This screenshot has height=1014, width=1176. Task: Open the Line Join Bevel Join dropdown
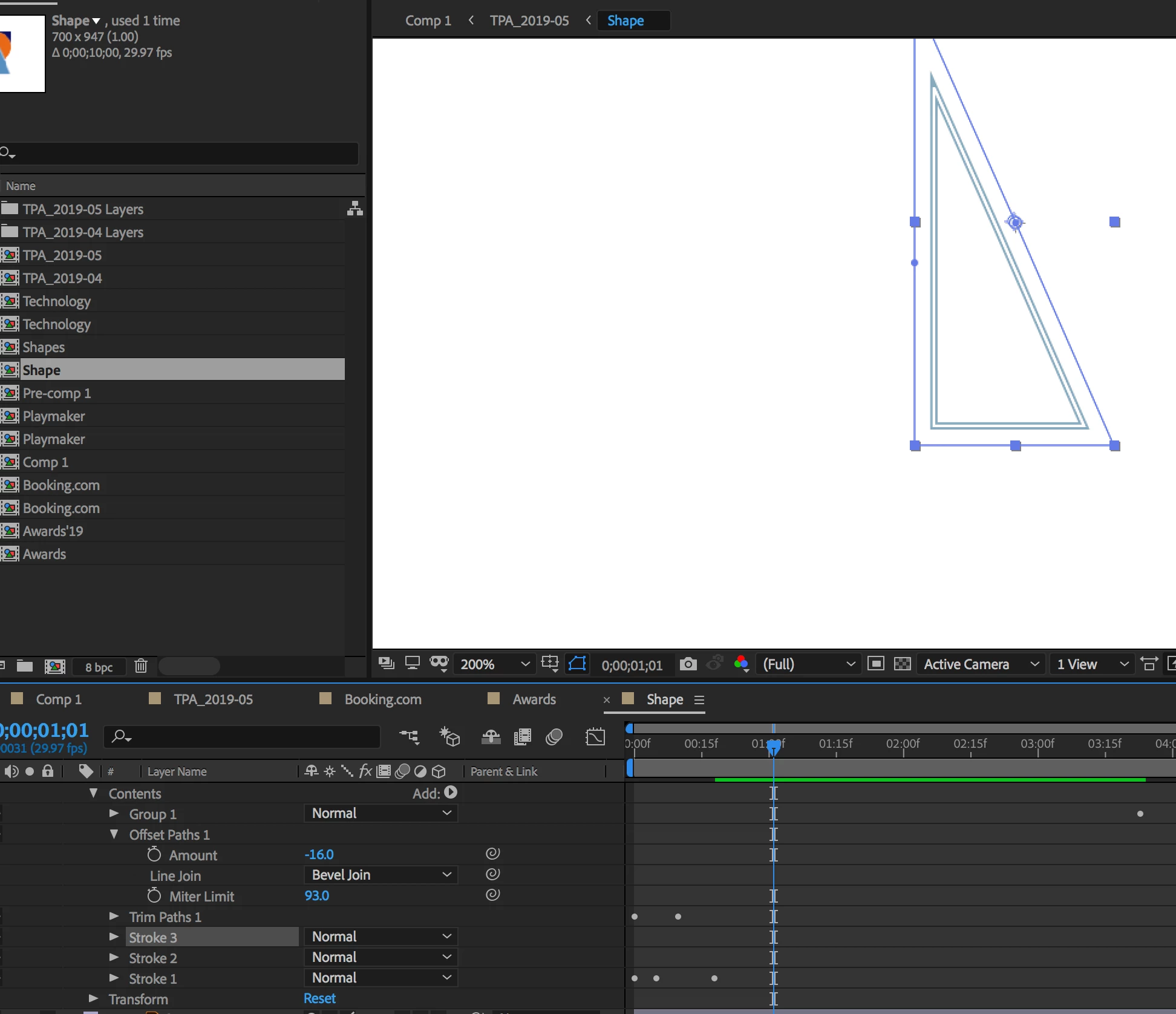pos(381,875)
